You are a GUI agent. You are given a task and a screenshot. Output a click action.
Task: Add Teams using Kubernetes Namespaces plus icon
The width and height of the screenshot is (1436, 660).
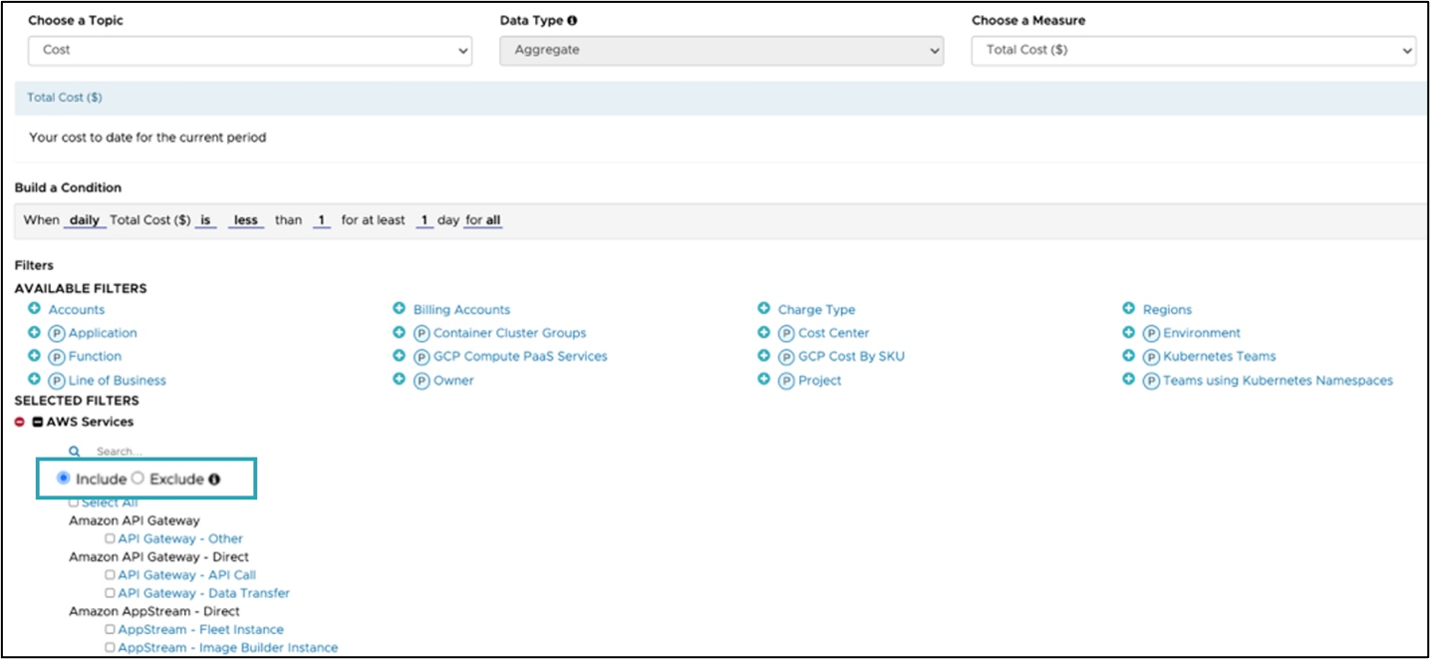click(x=1129, y=379)
